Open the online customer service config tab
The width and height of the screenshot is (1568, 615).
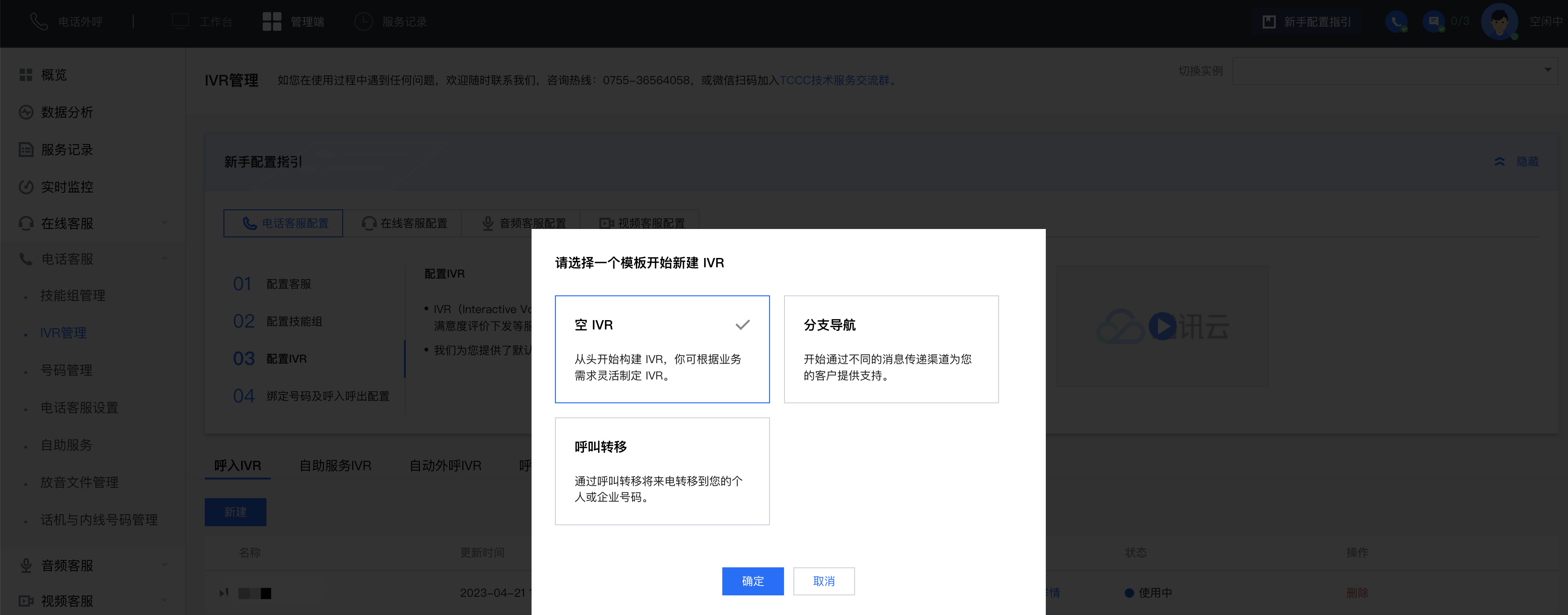(403, 223)
